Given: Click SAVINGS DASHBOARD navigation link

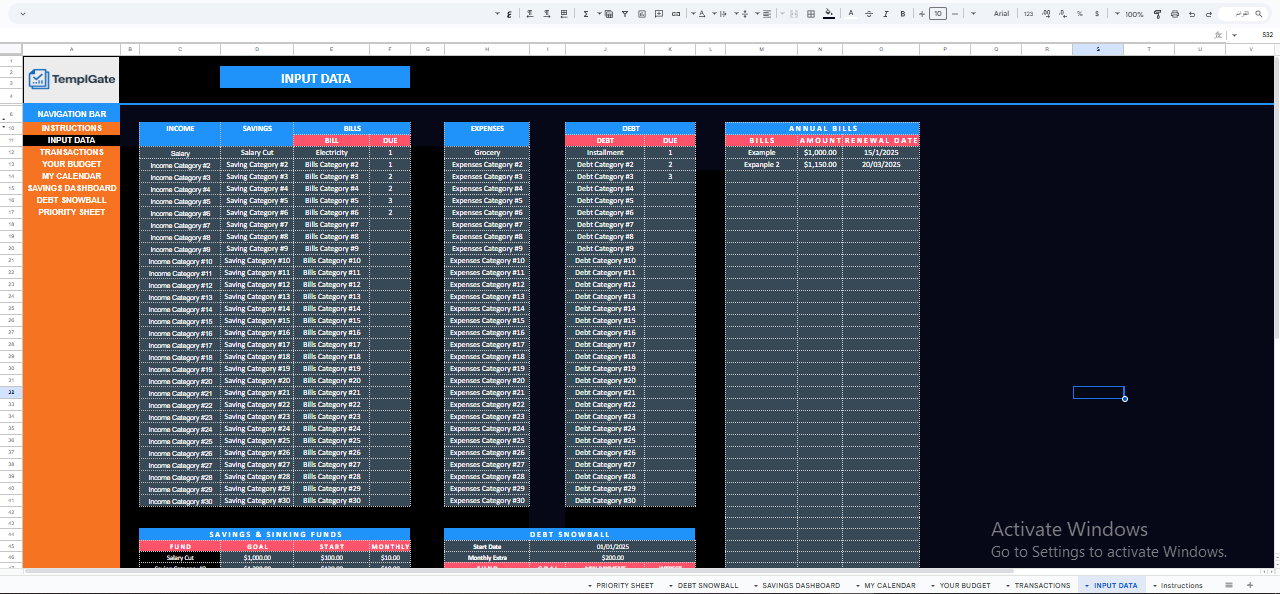Looking at the screenshot, I should 71,188.
